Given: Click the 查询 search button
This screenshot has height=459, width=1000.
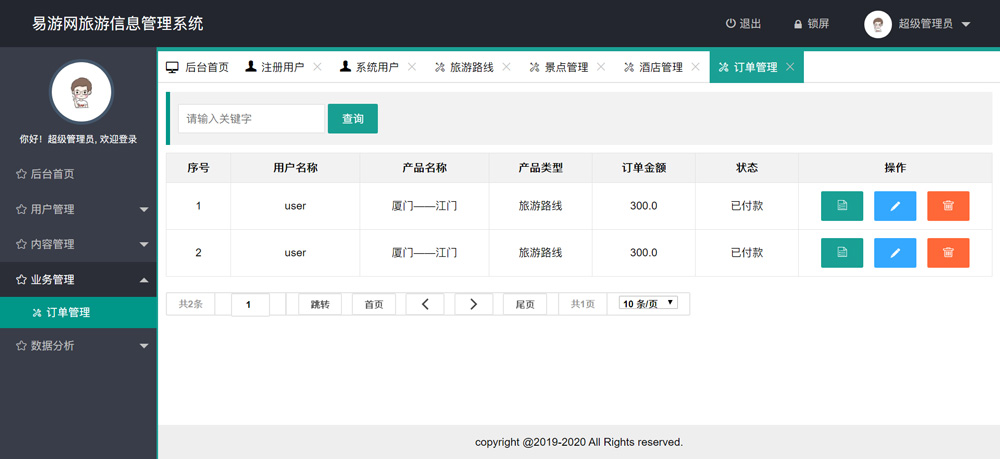Looking at the screenshot, I should pyautogui.click(x=353, y=119).
